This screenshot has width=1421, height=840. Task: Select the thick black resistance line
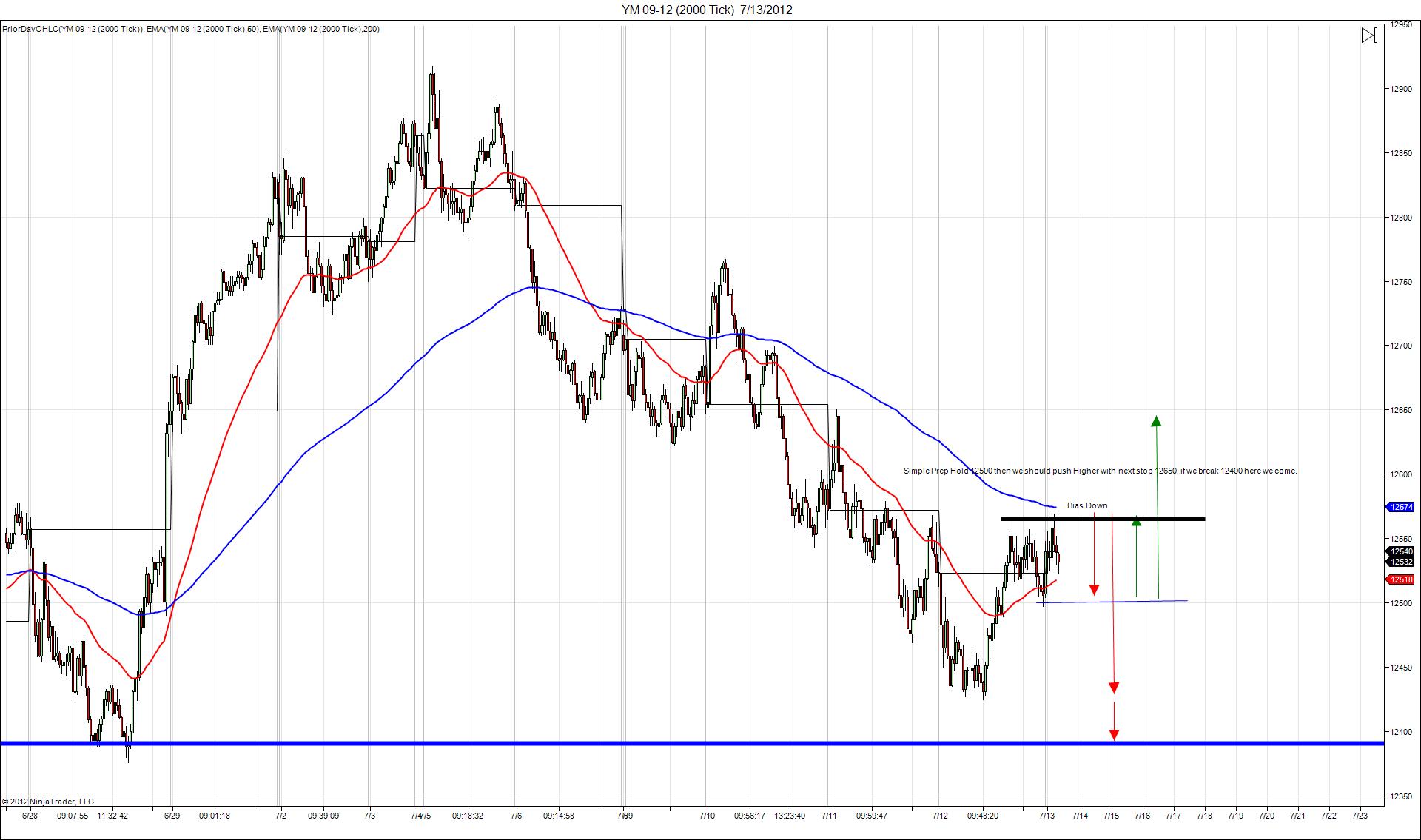[1103, 519]
